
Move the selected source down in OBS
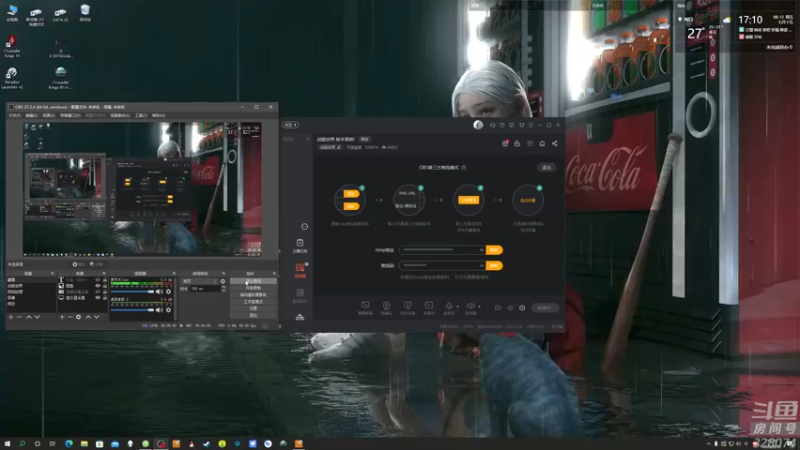tap(96, 317)
